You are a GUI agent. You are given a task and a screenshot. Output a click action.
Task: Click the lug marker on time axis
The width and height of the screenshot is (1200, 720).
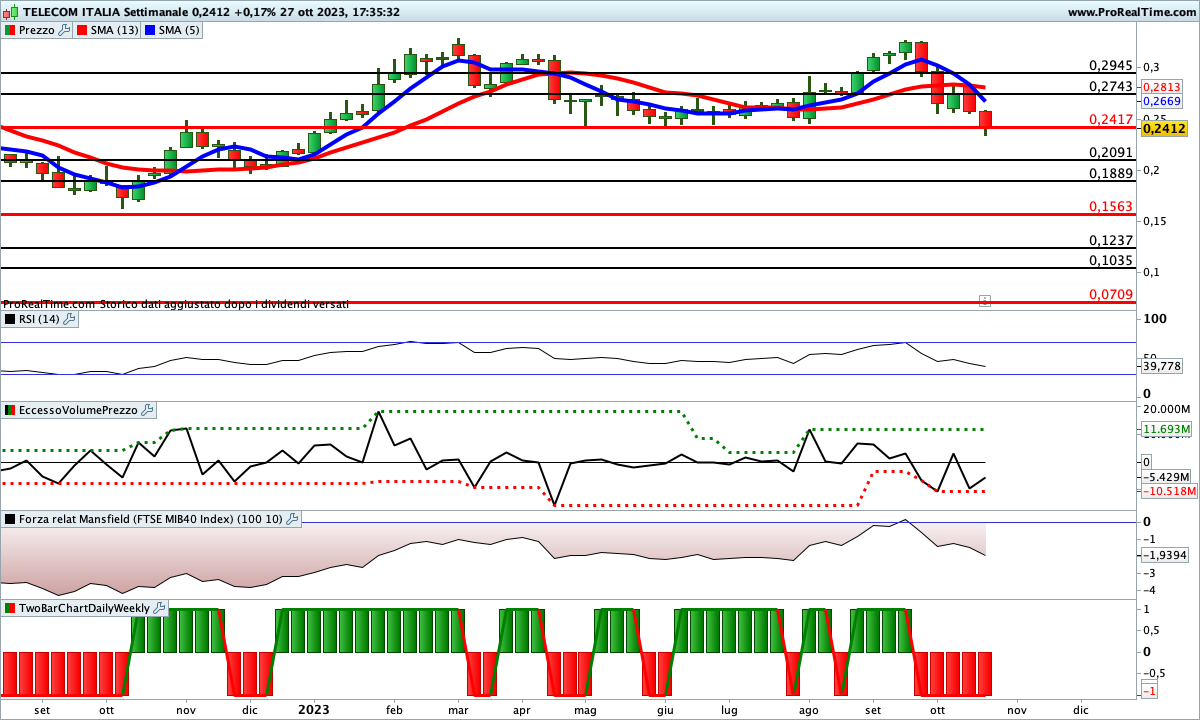point(729,709)
